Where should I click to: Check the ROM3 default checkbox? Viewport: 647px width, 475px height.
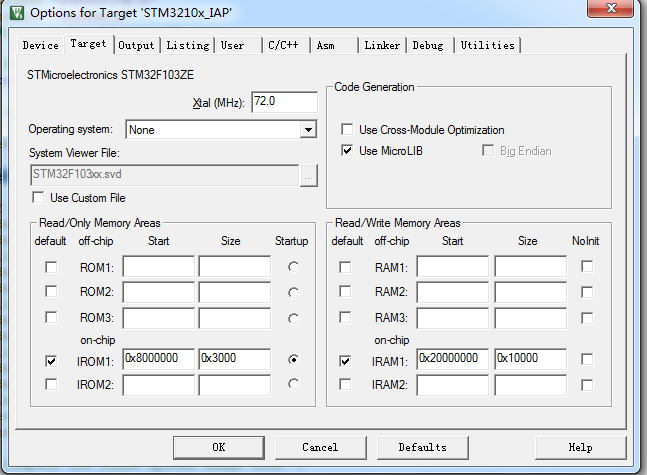(x=51, y=317)
